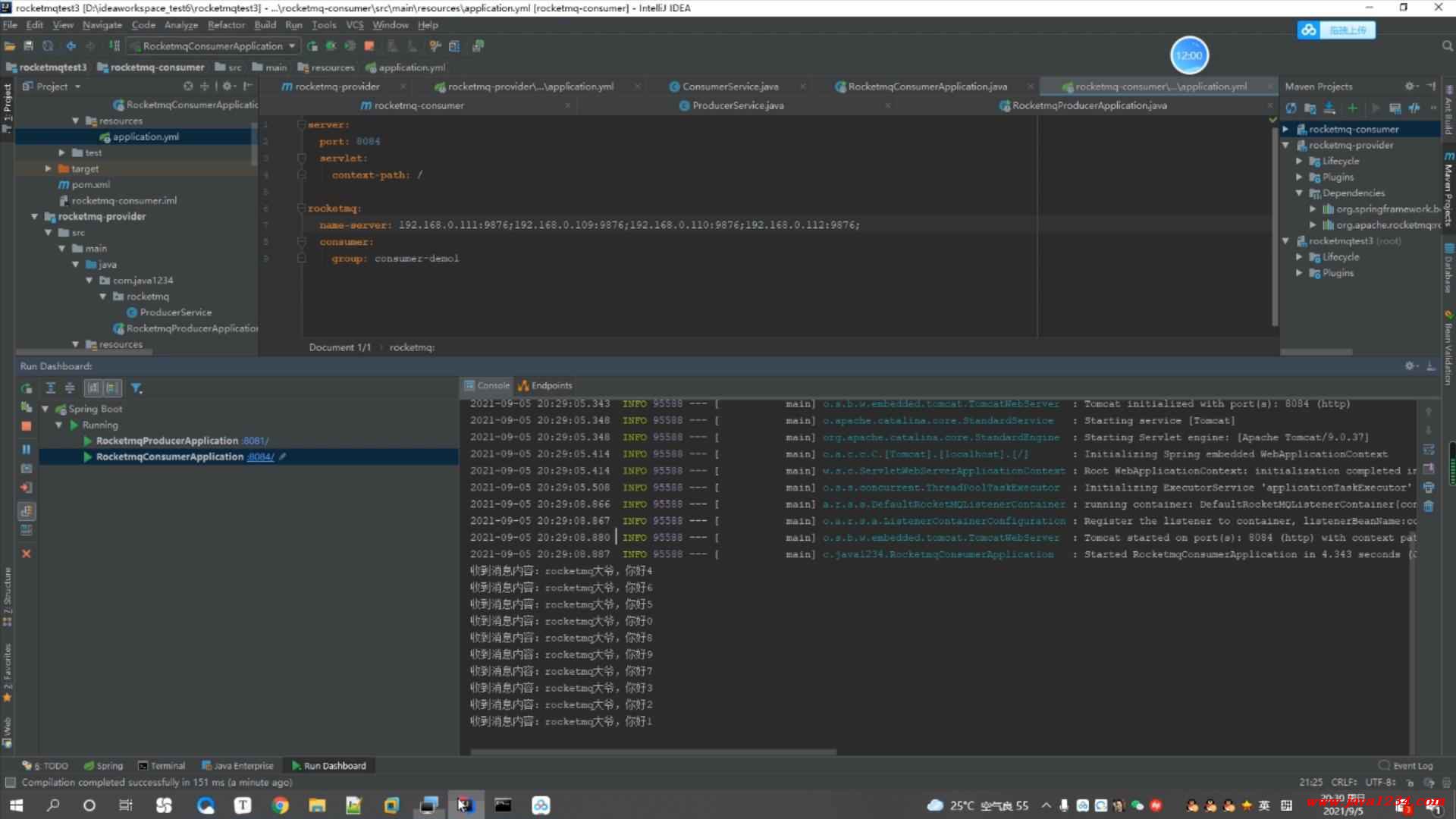Open the Spring tool window
1456x819 pixels.
(x=103, y=766)
